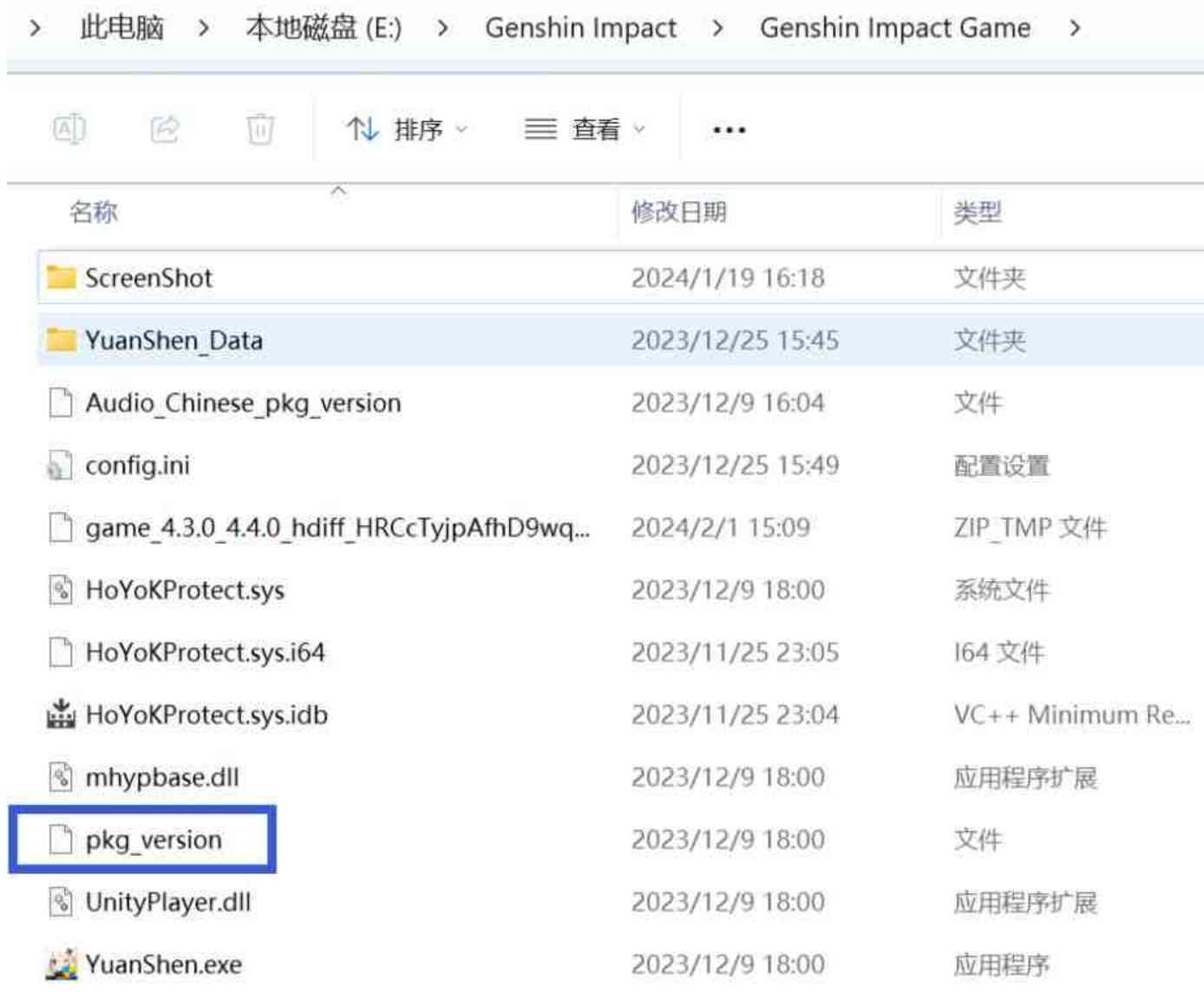1204x1006 pixels.
Task: Select the config.ini file icon
Action: click(x=59, y=465)
